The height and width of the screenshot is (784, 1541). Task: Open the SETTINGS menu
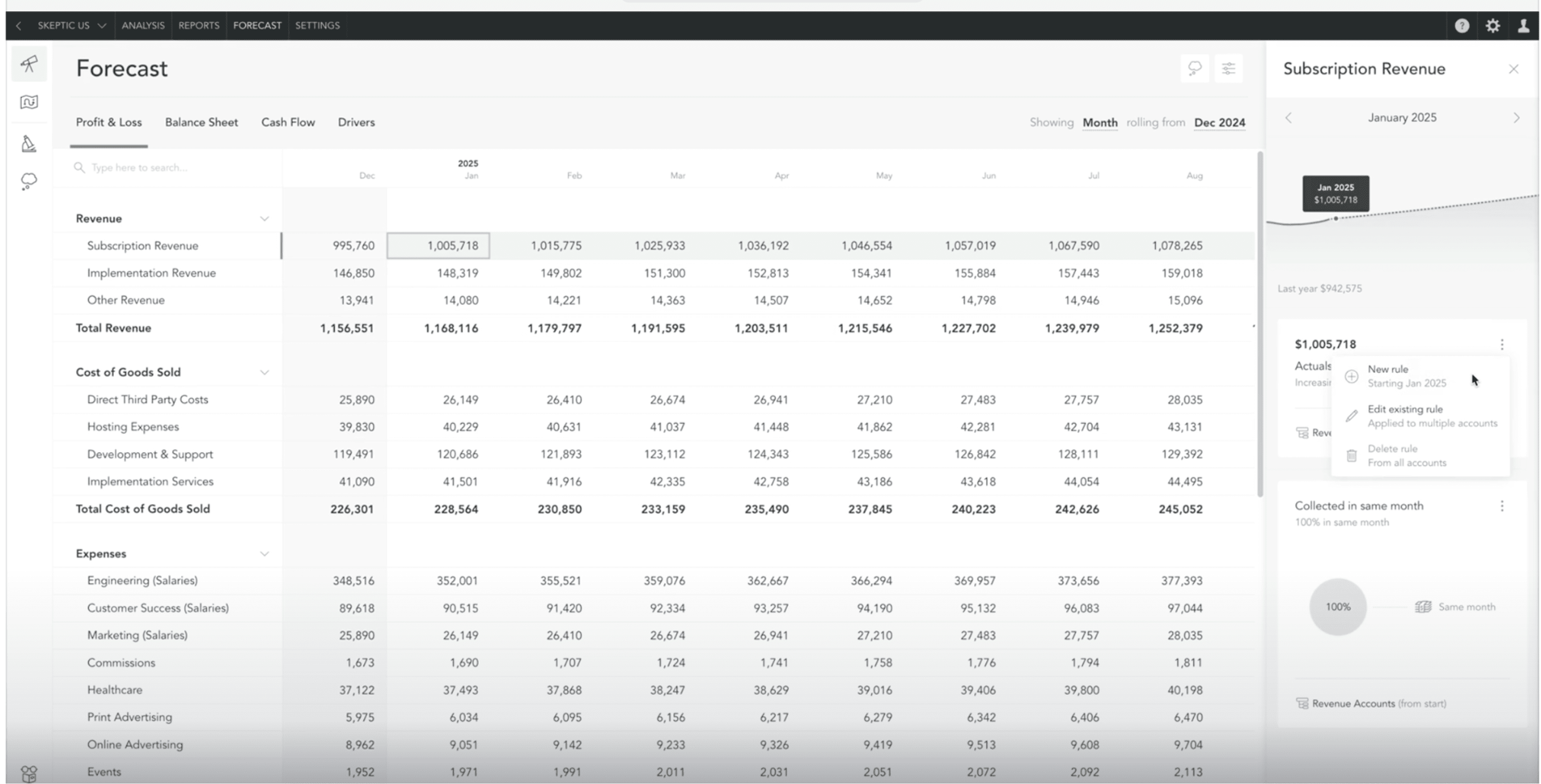pos(317,26)
